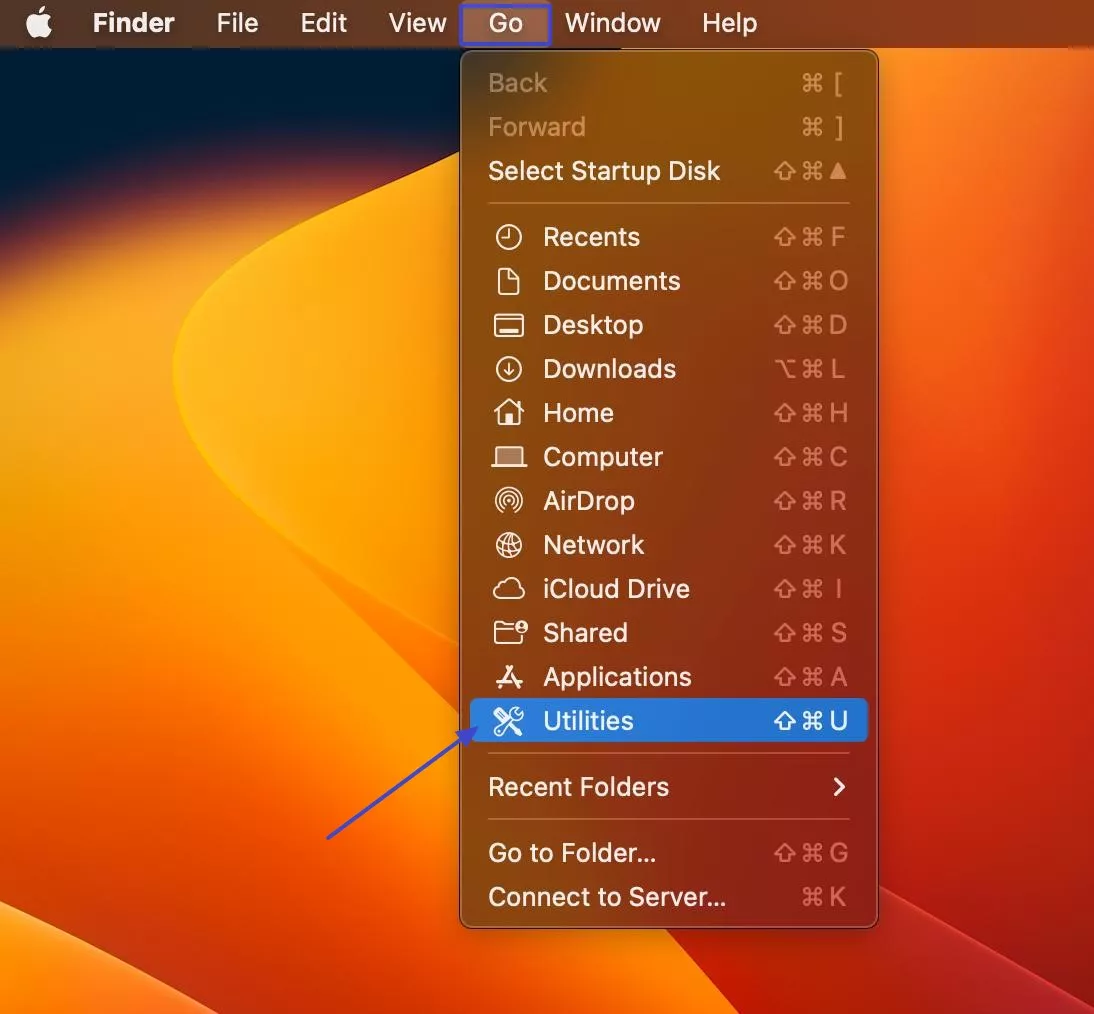Go to Home folder
The image size is (1094, 1014).
(x=668, y=413)
